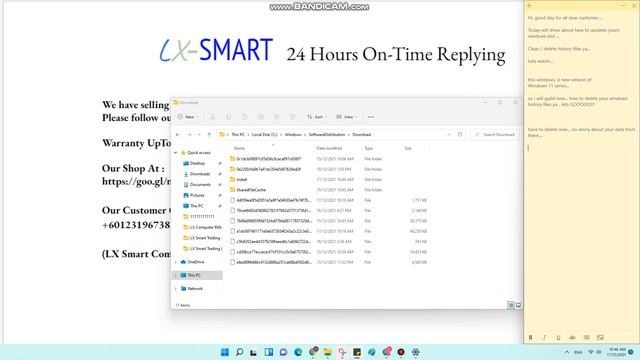Click the Copy icon in Explorer toolbar
Image resolution: width=640 pixels, height=360 pixels.
pos(229,117)
